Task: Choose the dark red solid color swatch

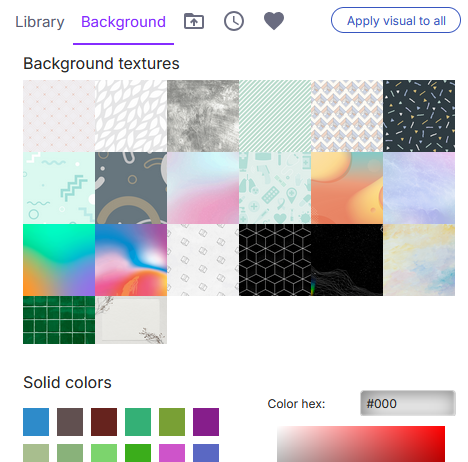Action: (x=104, y=422)
